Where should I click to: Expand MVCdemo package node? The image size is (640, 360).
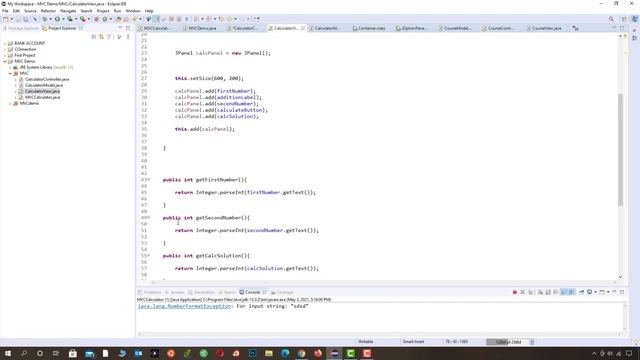pos(10,104)
